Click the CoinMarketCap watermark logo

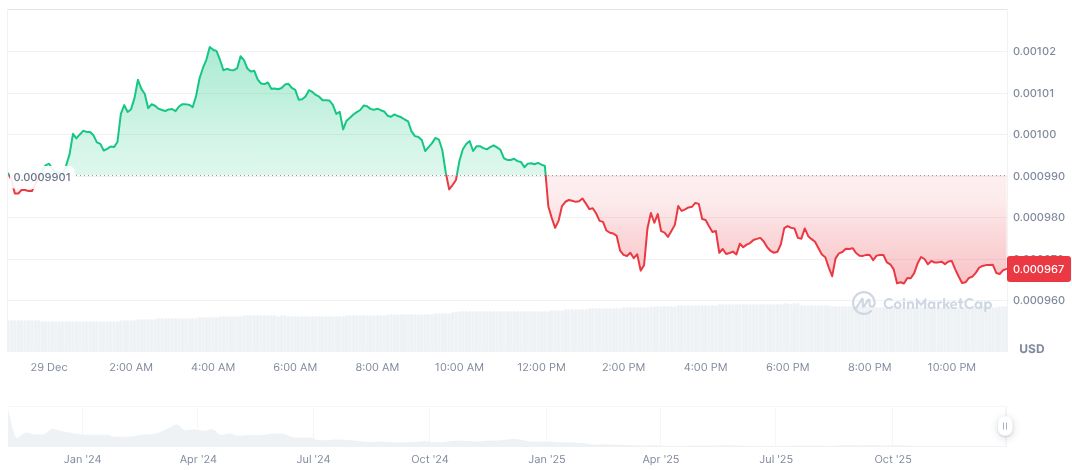921,303
